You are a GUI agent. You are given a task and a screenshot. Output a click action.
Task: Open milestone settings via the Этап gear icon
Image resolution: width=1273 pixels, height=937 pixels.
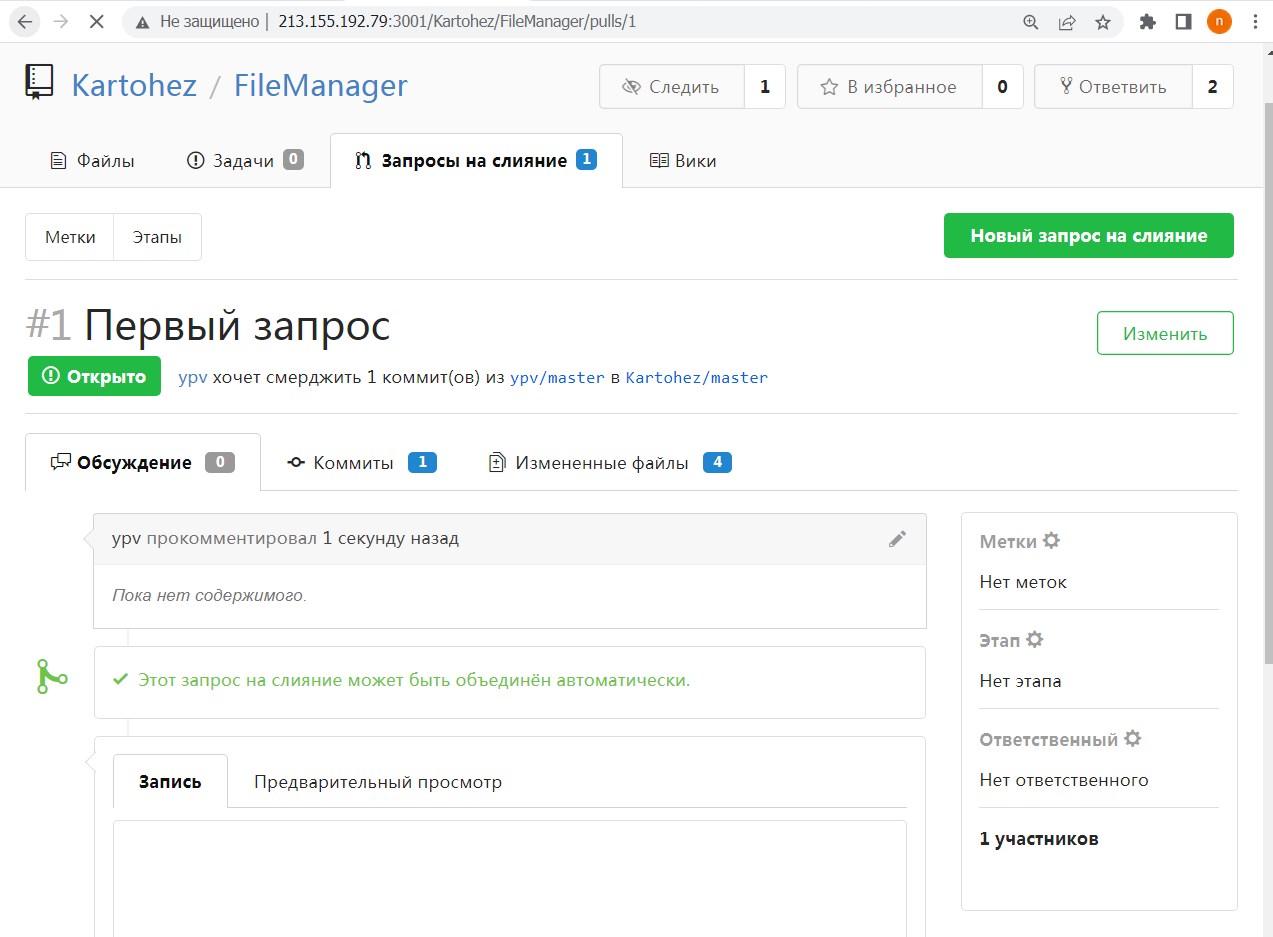[1038, 639]
